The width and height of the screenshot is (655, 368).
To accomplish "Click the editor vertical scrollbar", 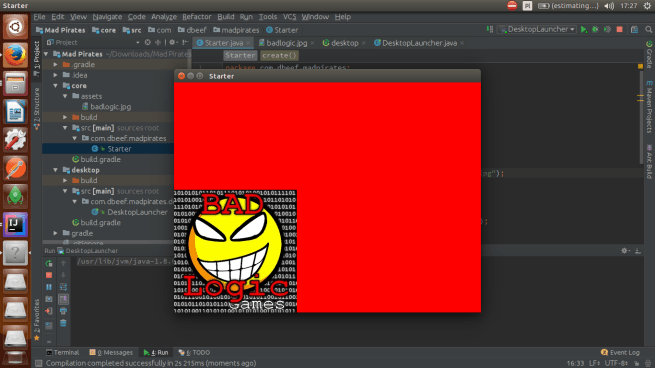I will click(x=640, y=117).
